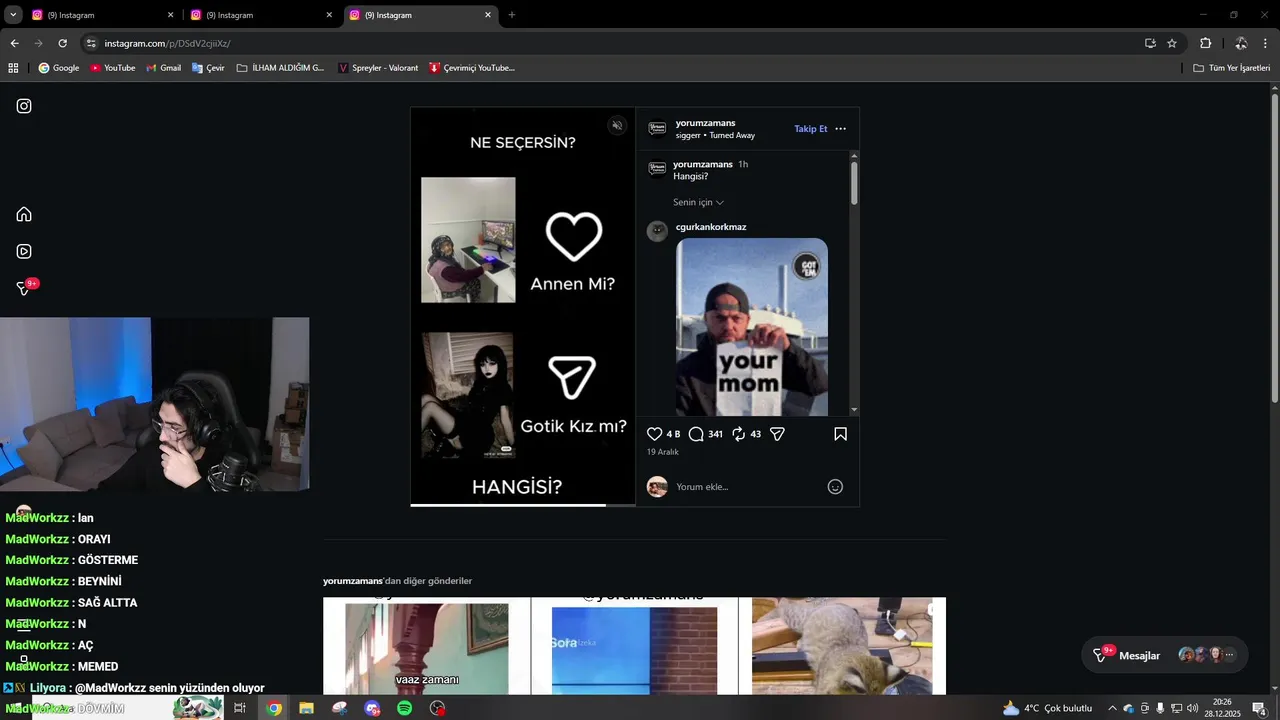Image resolution: width=1280 pixels, height=720 pixels.
Task: Open the Chrome profile avatar
Action: click(x=1240, y=43)
